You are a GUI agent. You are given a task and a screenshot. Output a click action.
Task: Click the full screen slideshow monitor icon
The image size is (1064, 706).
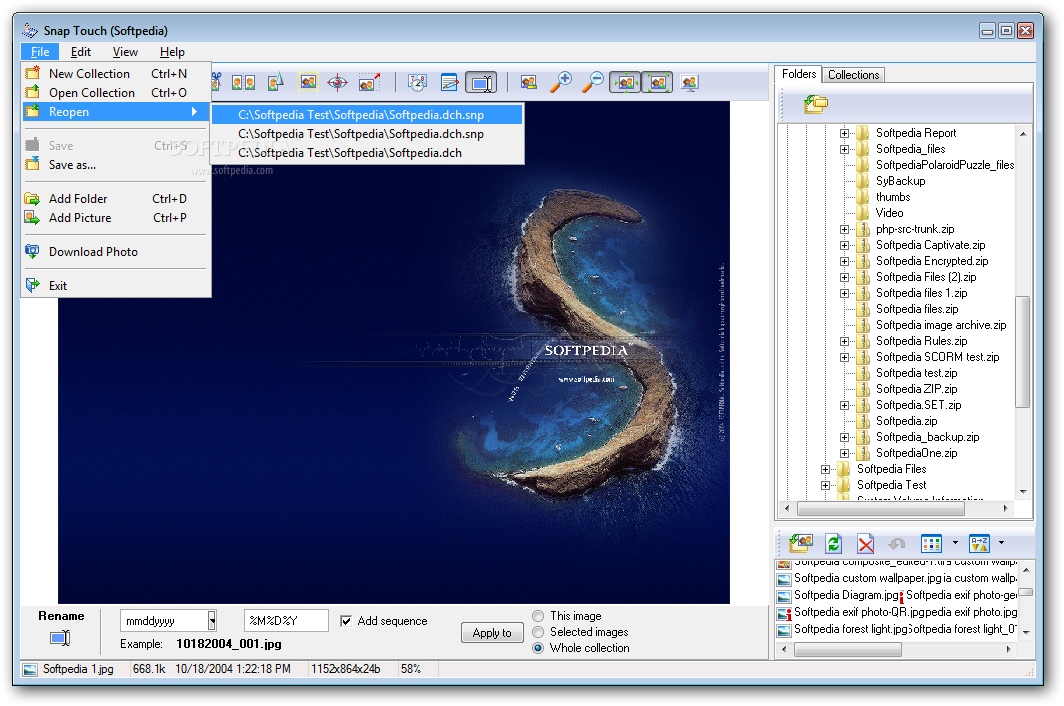(689, 83)
